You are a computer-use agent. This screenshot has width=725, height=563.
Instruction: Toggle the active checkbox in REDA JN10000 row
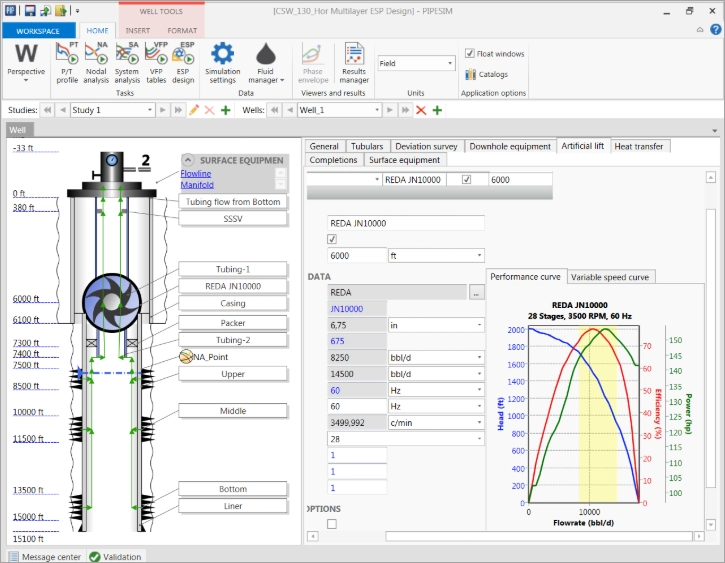pos(467,179)
